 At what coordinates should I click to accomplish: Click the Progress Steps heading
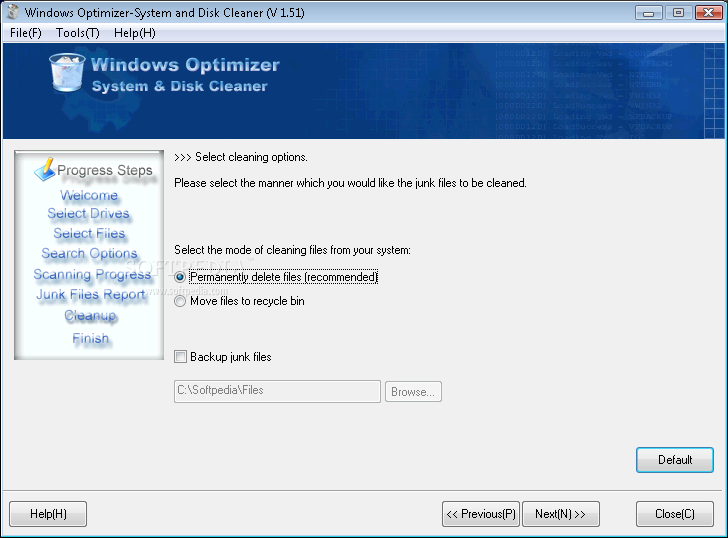104,170
